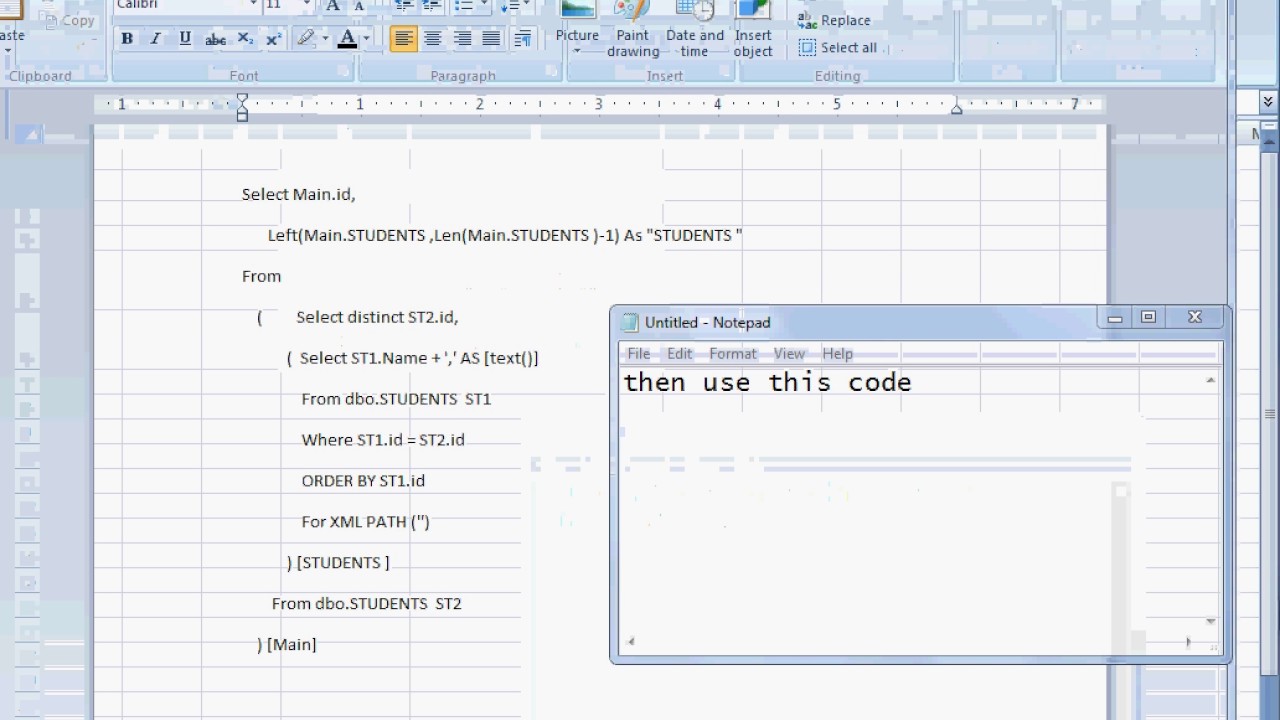
Task: Click Notepad vertical scroll down arrow
Action: (x=1210, y=622)
